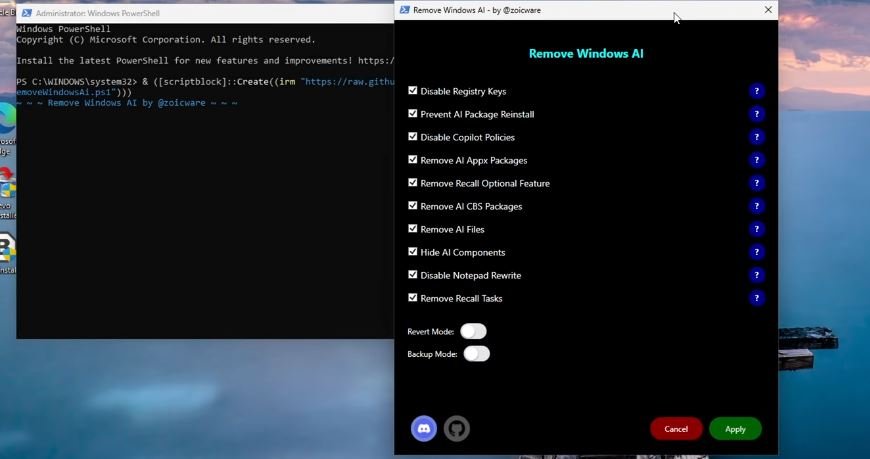Click help icon for Disable Registry Keys
Screen dimensions: 870x459
pyautogui.click(x=757, y=91)
